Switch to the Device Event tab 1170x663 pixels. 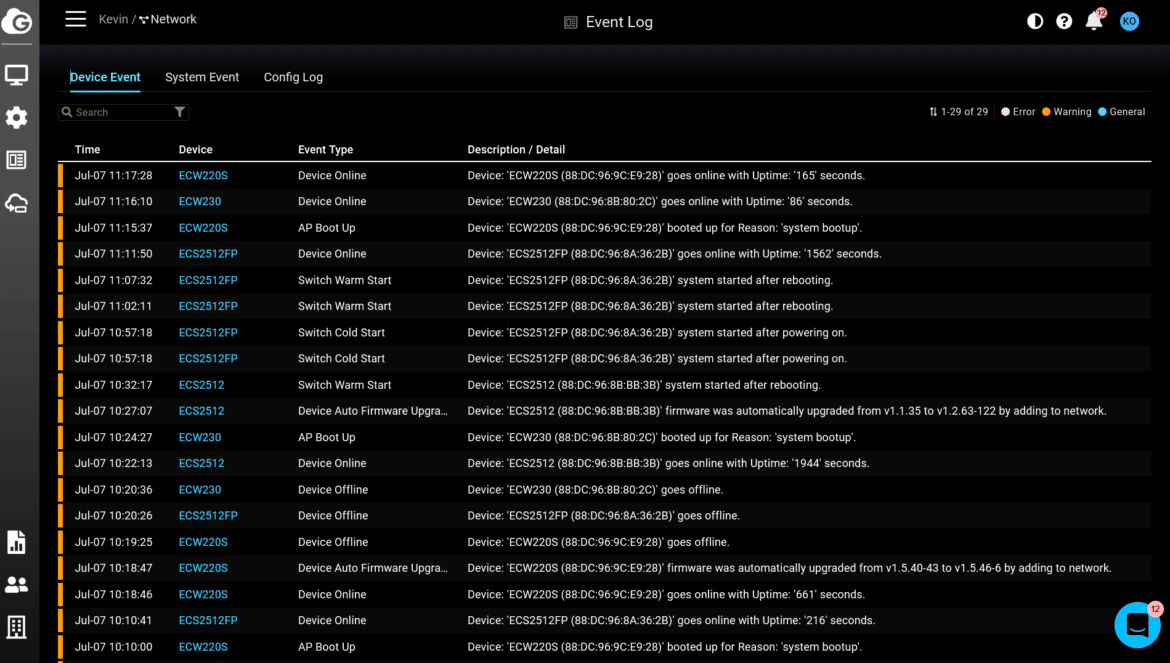coord(105,77)
